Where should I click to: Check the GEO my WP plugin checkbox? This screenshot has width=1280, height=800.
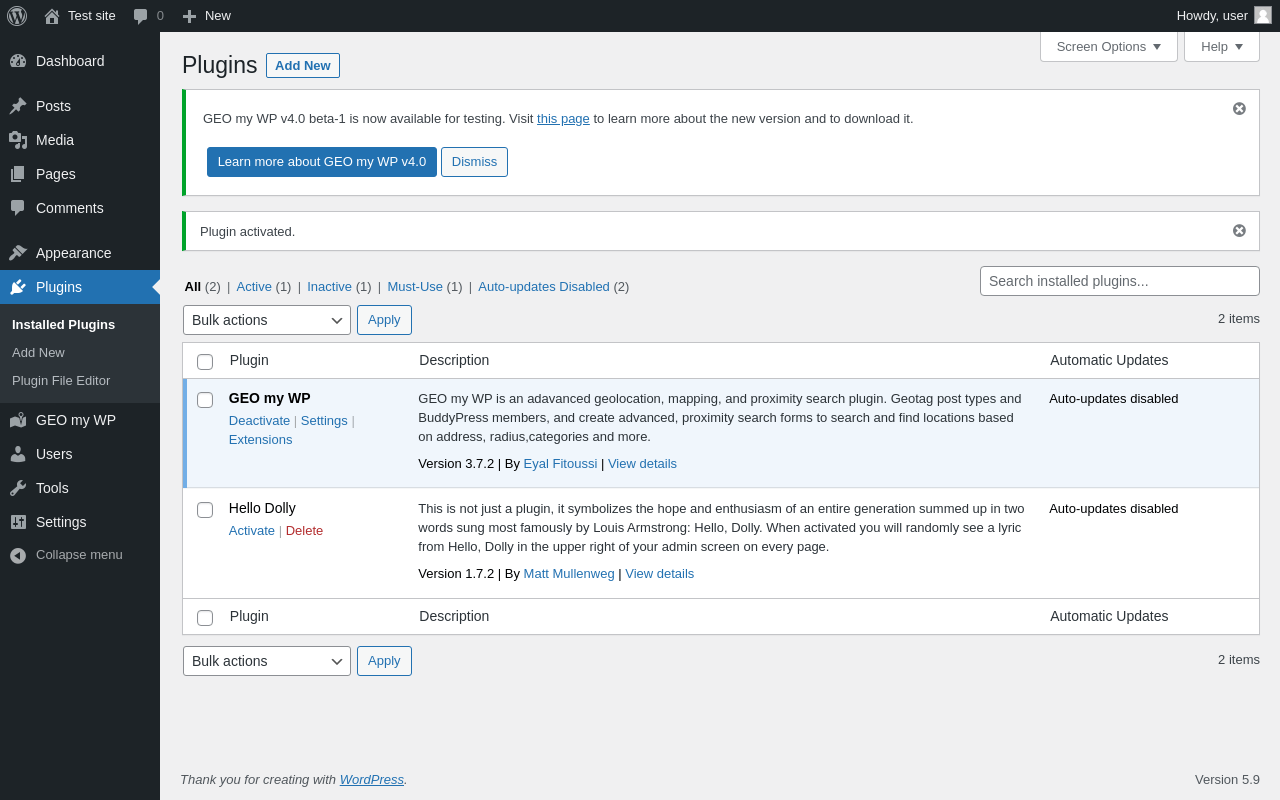coord(205,400)
